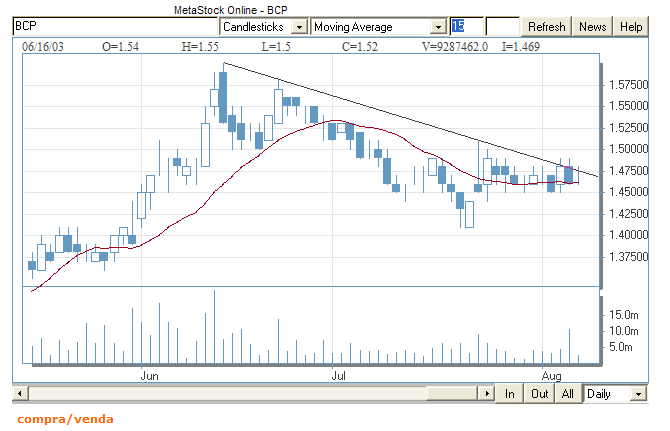Click the 1.37500 price axis label
670x431 pixels.
pyautogui.click(x=628, y=257)
